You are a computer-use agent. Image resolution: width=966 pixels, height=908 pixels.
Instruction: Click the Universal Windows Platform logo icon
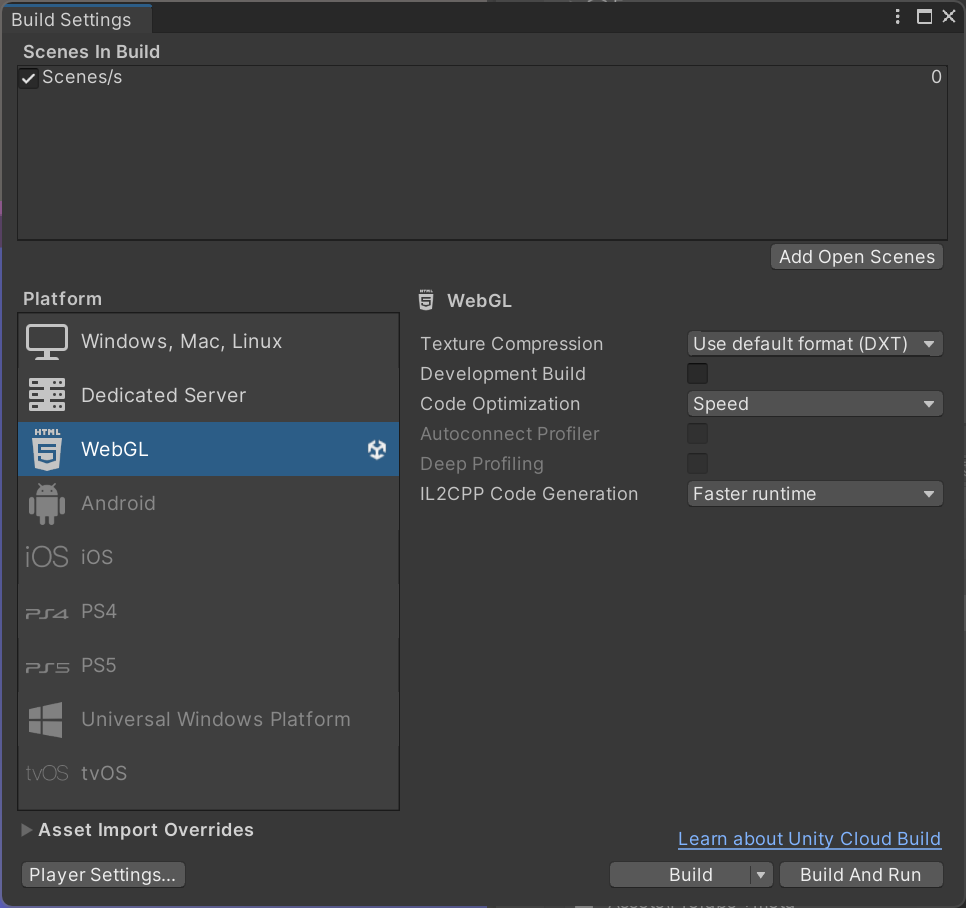(x=46, y=720)
